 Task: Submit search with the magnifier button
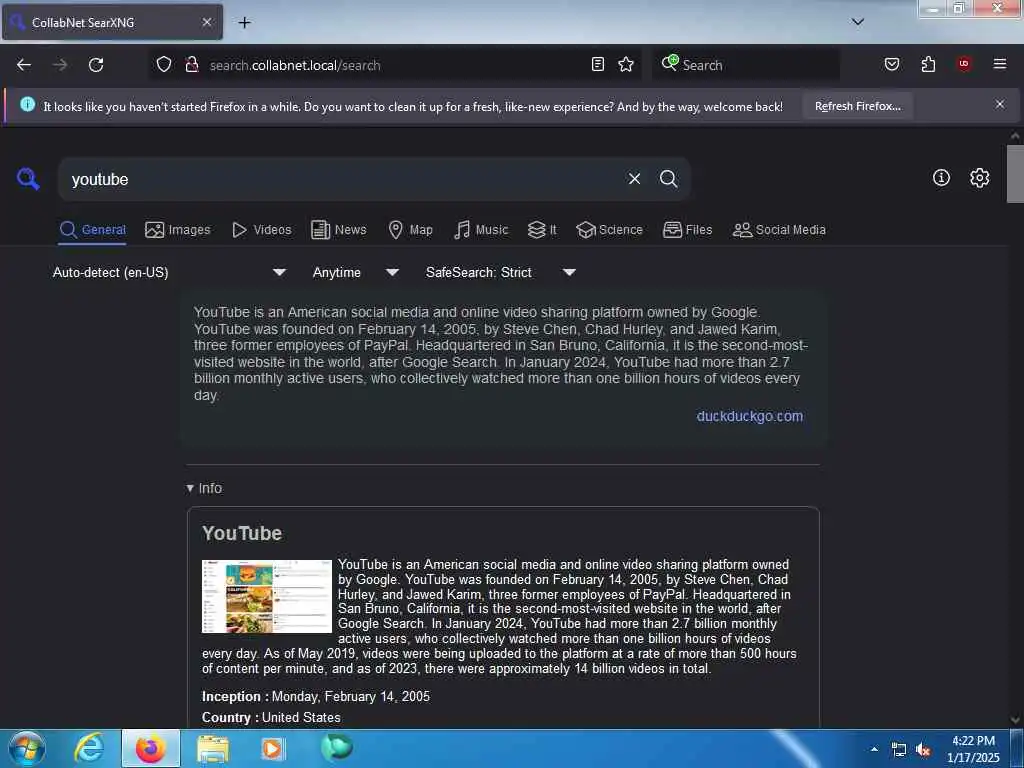668,179
